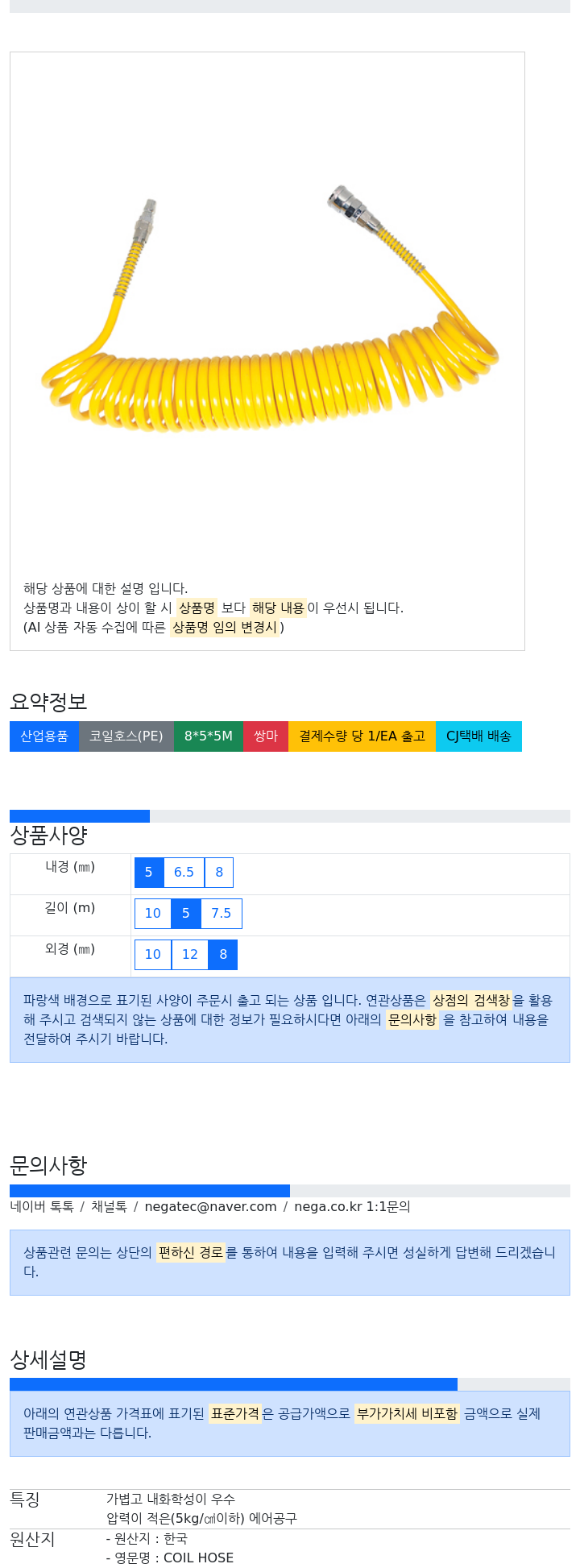Open the 채널톡 contact link
The height and width of the screenshot is (1568, 580).
click(x=109, y=1207)
